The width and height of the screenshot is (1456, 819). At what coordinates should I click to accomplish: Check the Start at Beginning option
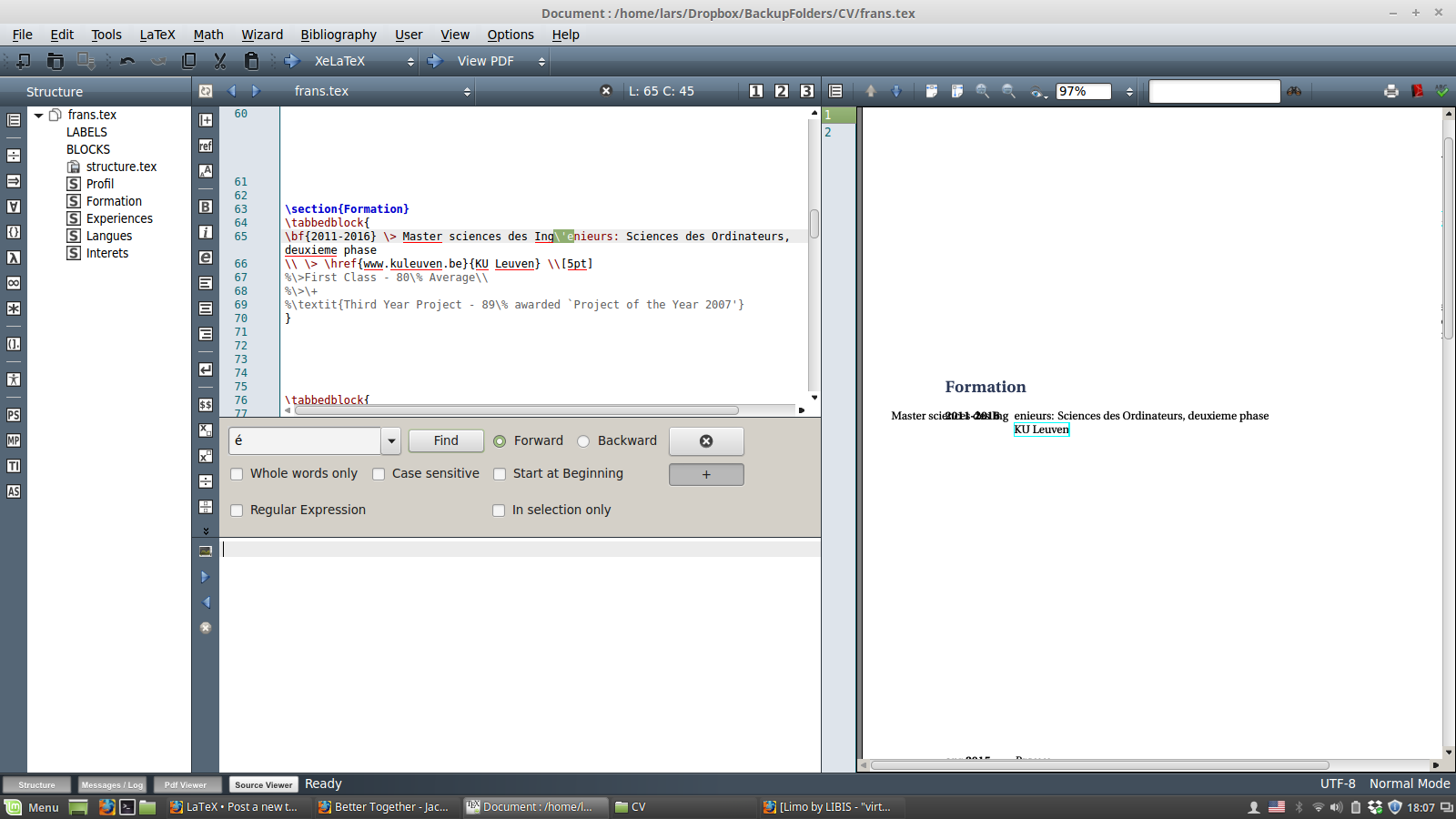pyautogui.click(x=500, y=474)
